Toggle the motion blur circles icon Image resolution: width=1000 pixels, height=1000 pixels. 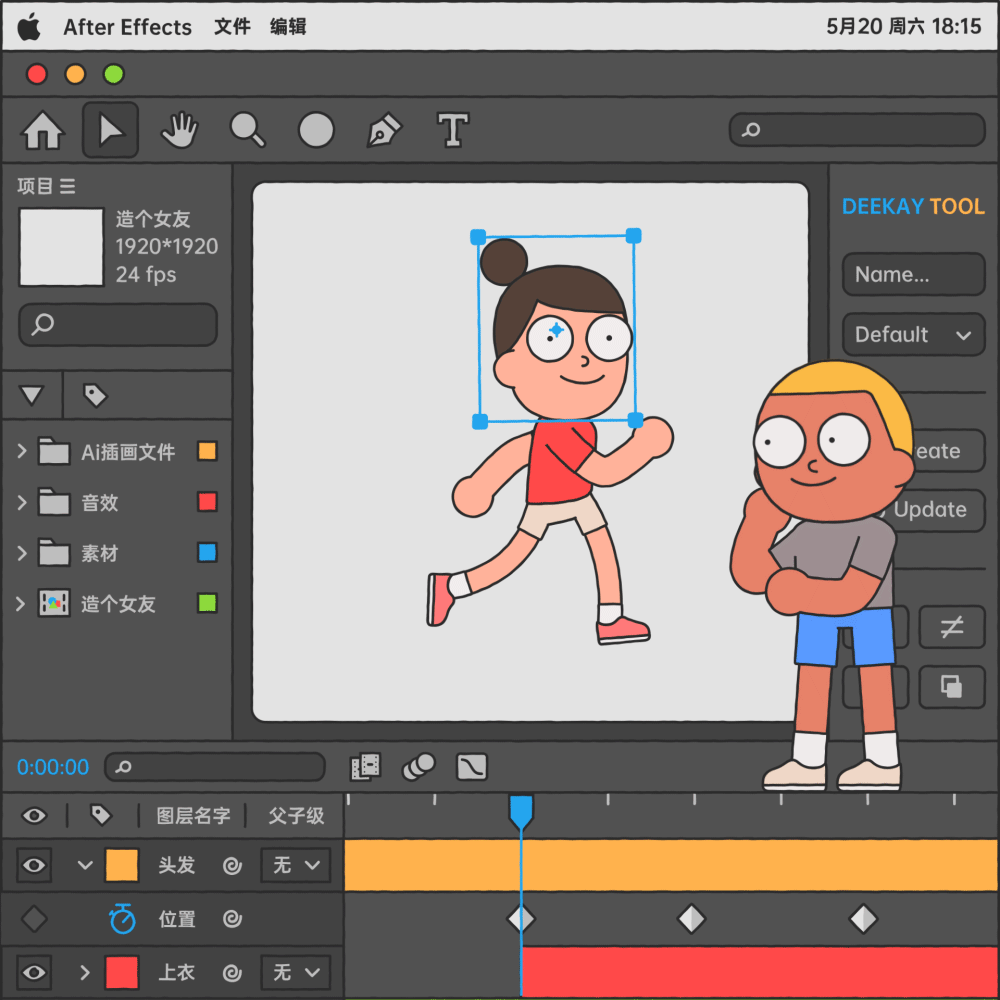pyautogui.click(x=418, y=767)
